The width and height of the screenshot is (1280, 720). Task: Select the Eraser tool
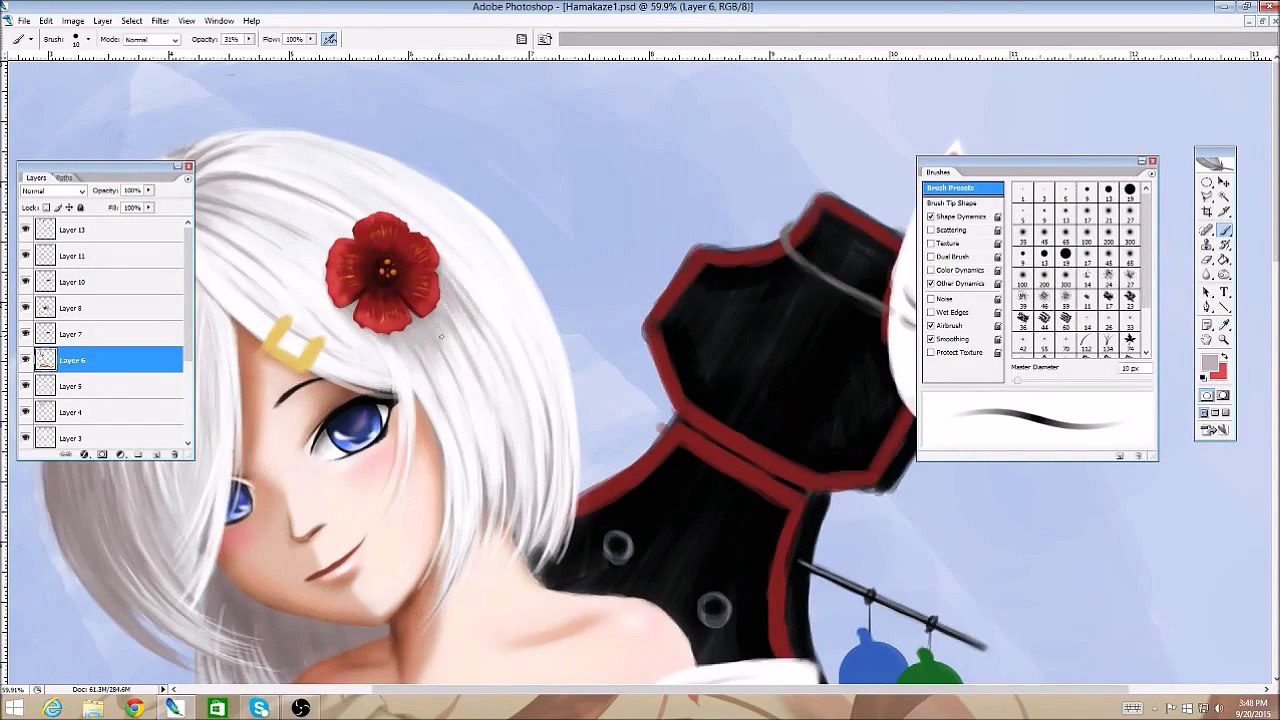pyautogui.click(x=1206, y=259)
